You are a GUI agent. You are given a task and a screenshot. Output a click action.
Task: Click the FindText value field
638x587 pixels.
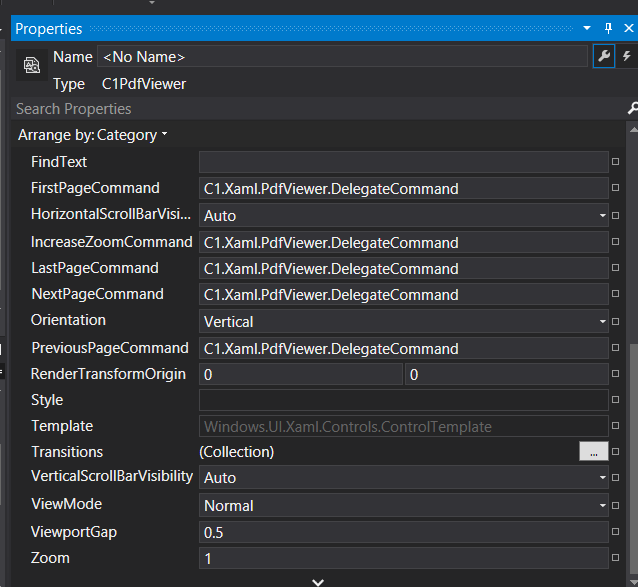click(x=404, y=162)
